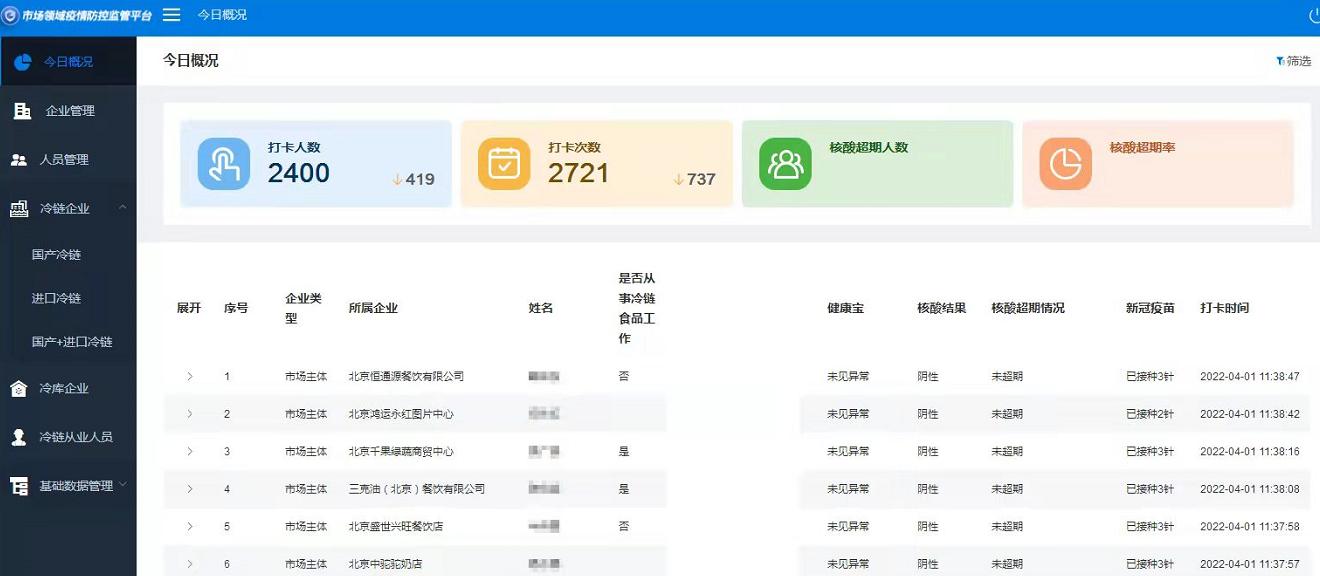Click the 打卡次数 calendar check icon
Viewport: 1320px width, 576px height.
(504, 164)
